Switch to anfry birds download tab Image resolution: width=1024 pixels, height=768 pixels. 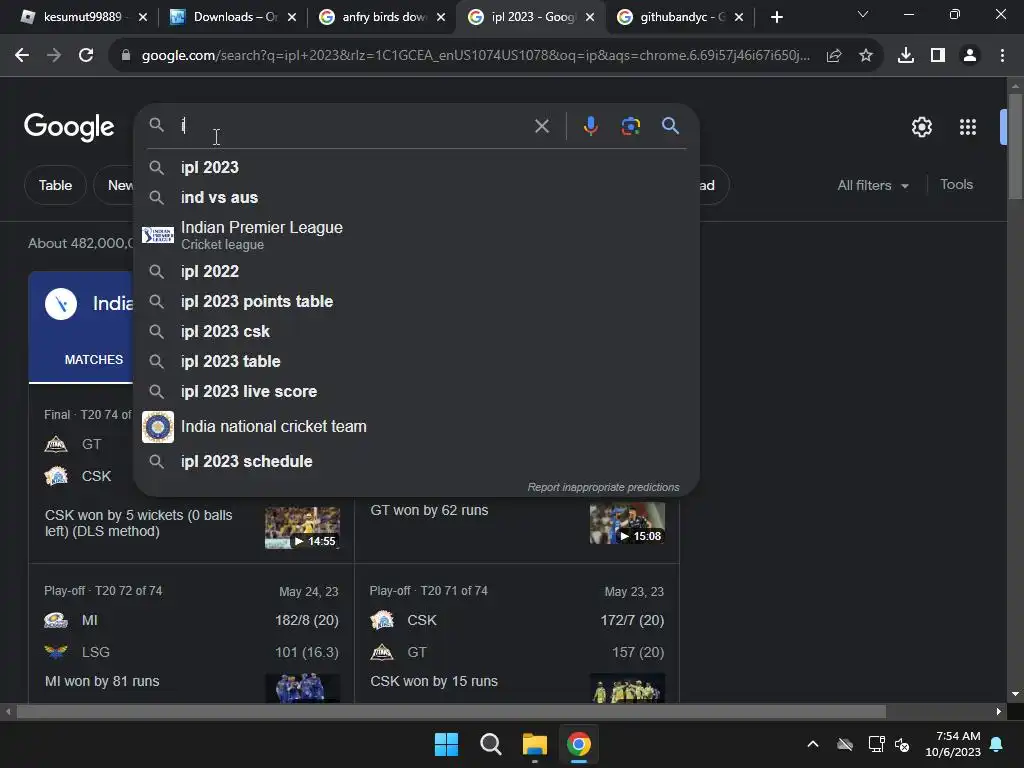coord(382,17)
